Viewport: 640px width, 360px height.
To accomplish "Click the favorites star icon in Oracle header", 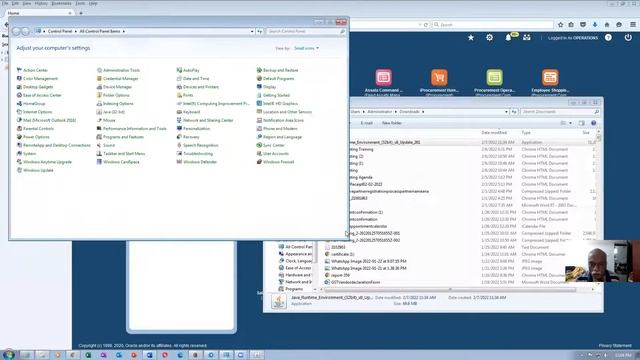I will coord(471,38).
